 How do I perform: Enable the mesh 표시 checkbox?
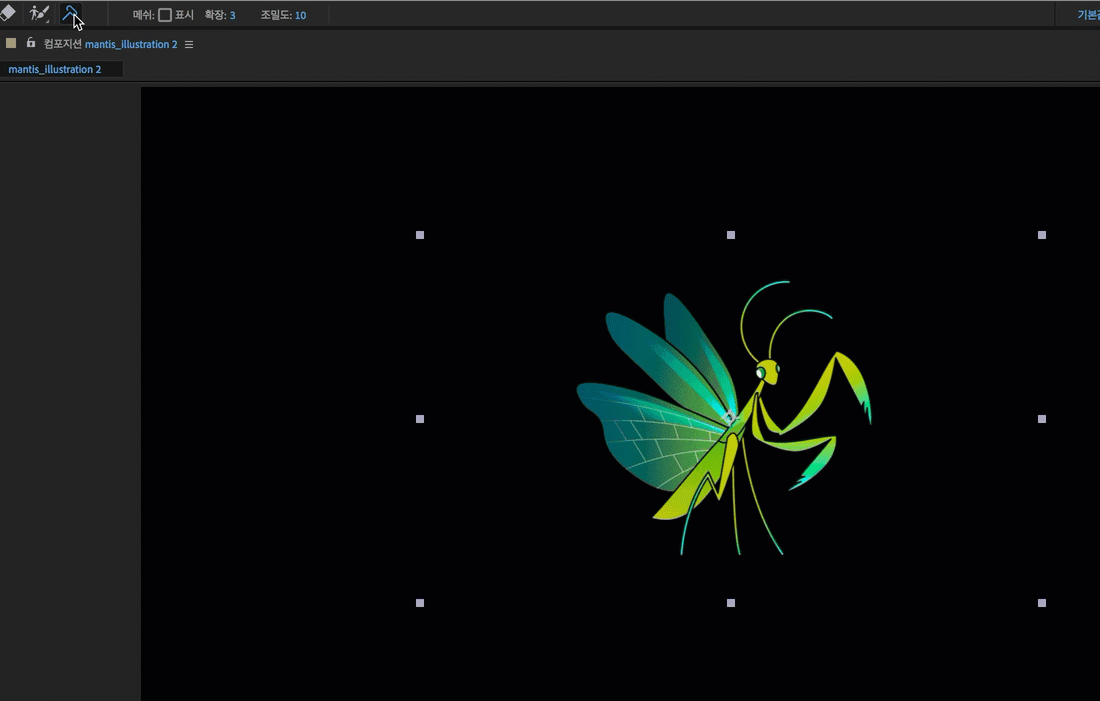click(x=165, y=15)
